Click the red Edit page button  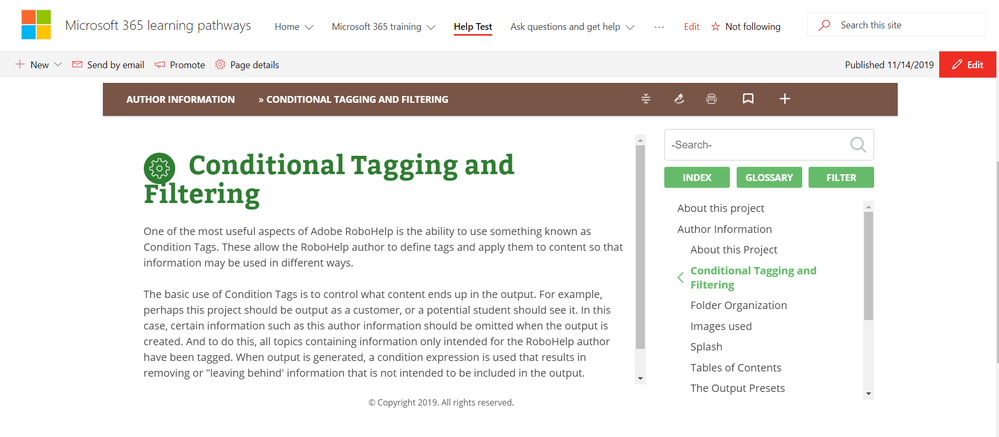[x=968, y=64]
